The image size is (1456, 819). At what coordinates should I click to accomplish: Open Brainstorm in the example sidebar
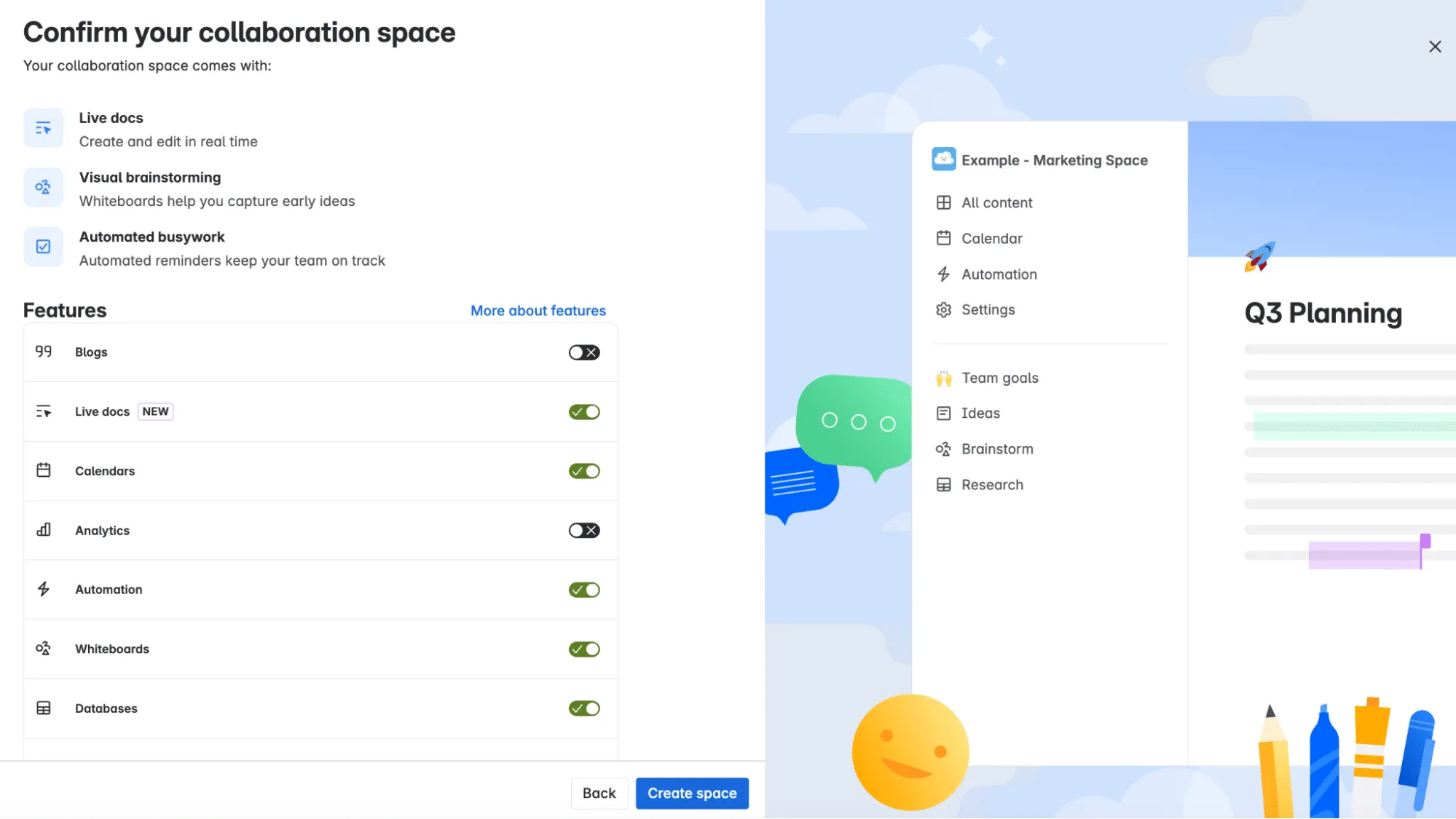(x=996, y=449)
